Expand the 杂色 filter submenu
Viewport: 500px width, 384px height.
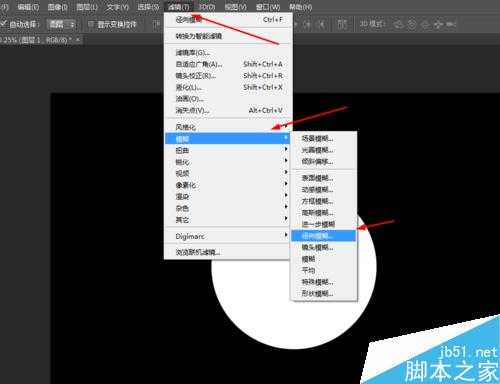[227, 208]
